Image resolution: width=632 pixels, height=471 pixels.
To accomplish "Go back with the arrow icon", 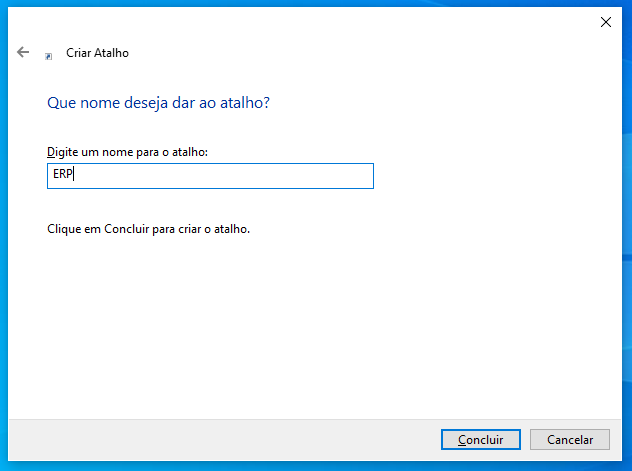I will coord(23,52).
